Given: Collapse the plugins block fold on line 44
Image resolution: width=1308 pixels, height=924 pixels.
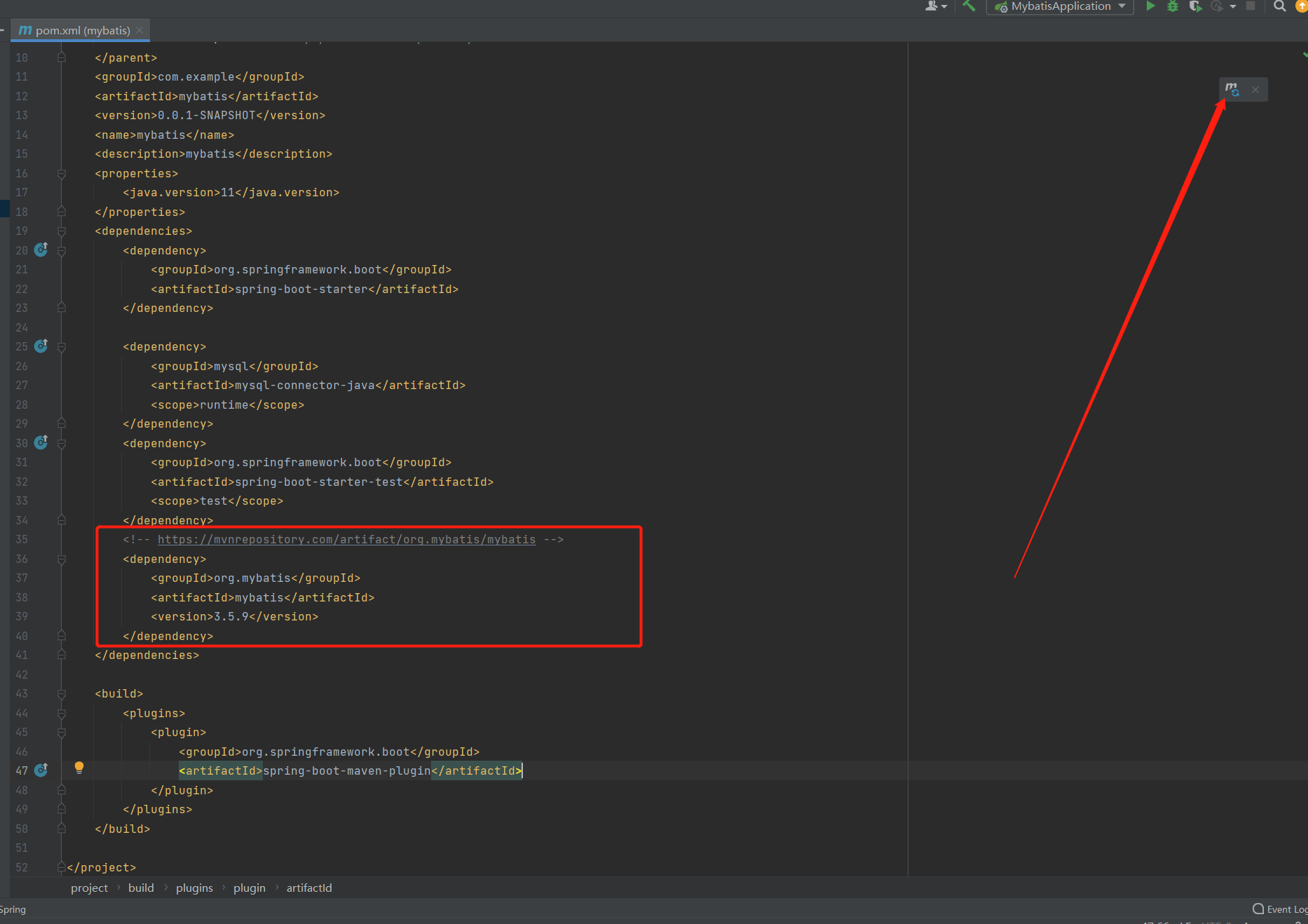Looking at the screenshot, I should click(x=62, y=714).
